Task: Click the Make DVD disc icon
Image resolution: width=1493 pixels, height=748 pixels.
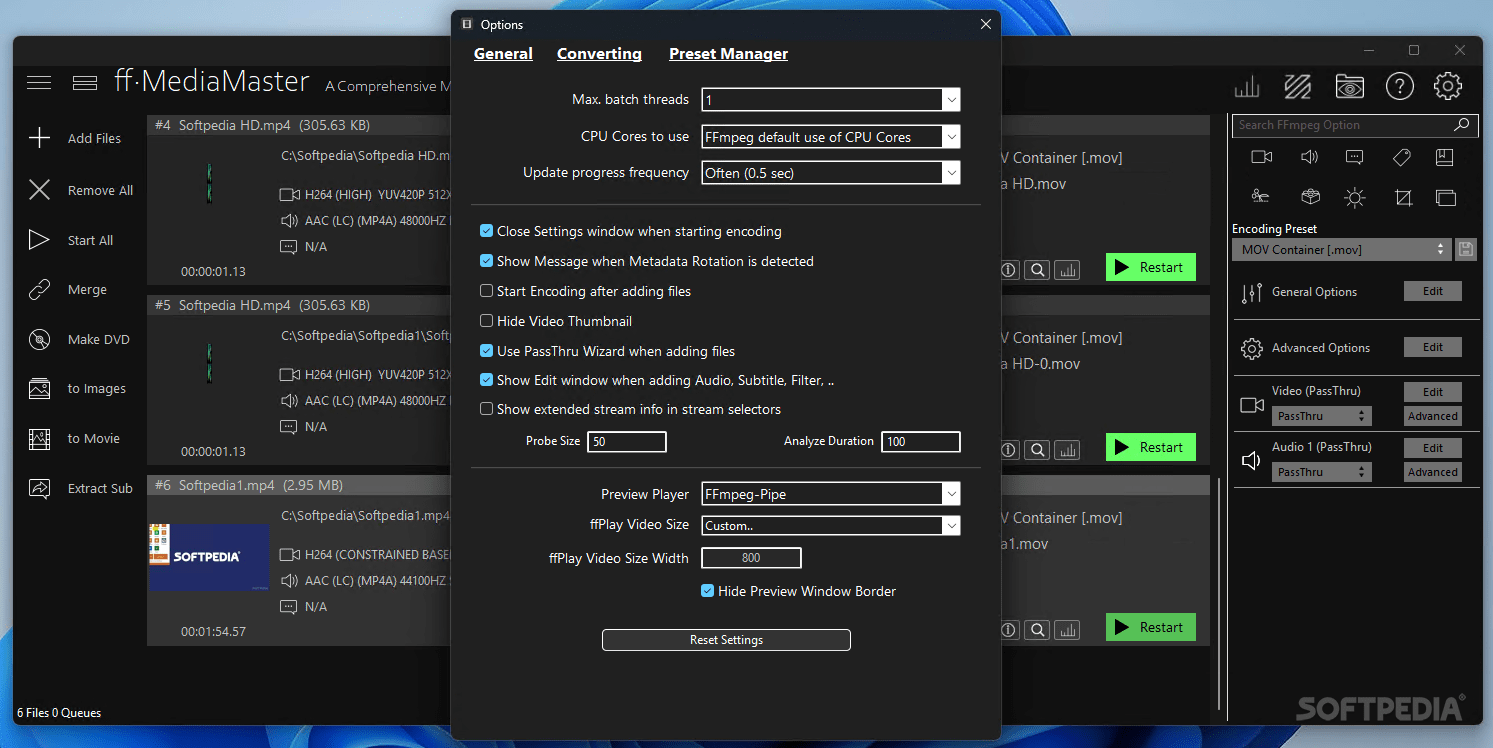Action: click(39, 340)
